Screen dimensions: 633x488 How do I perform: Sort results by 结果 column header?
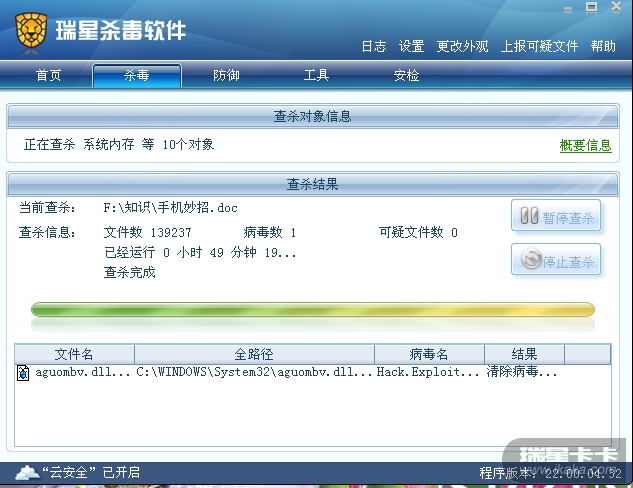click(x=524, y=354)
